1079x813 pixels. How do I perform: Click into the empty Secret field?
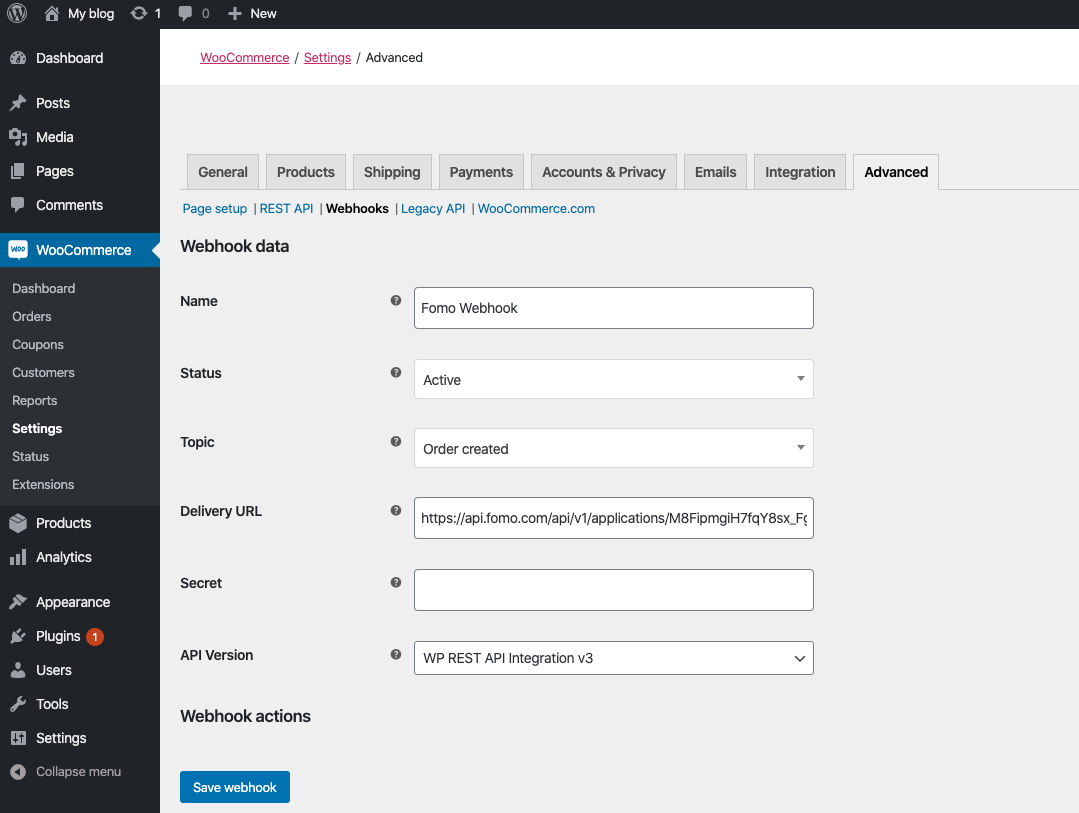click(613, 590)
